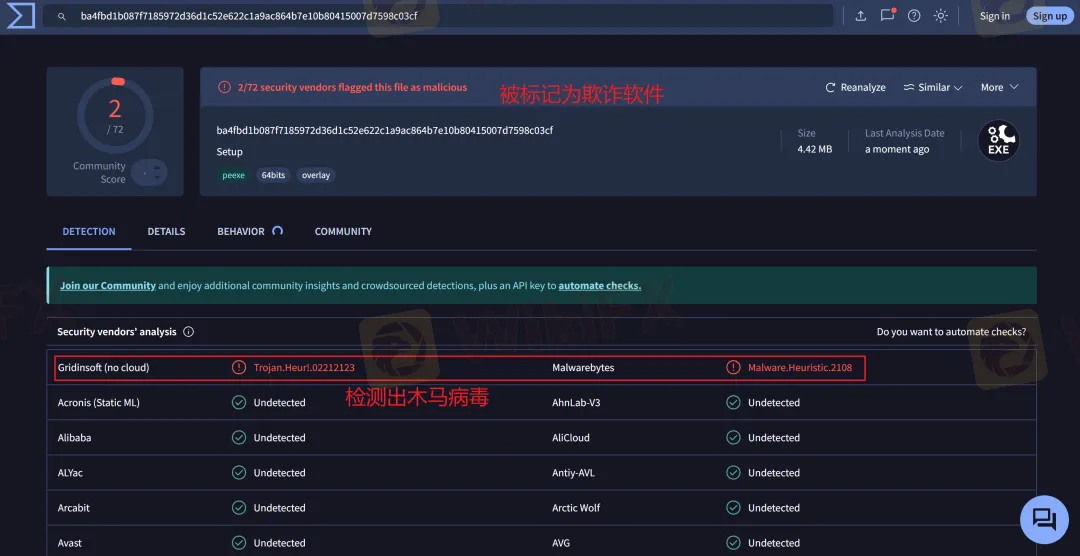Expand the Similar dropdown
1080x556 pixels.
pyautogui.click(x=932, y=88)
